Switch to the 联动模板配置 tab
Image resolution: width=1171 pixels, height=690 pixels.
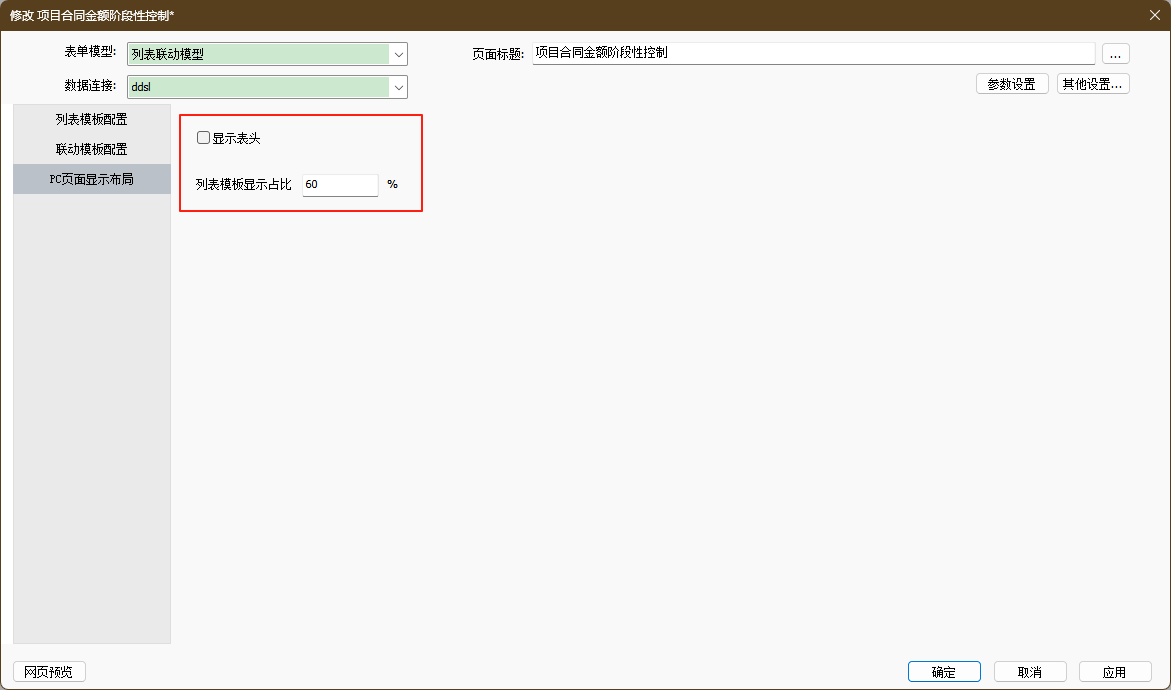[92, 149]
